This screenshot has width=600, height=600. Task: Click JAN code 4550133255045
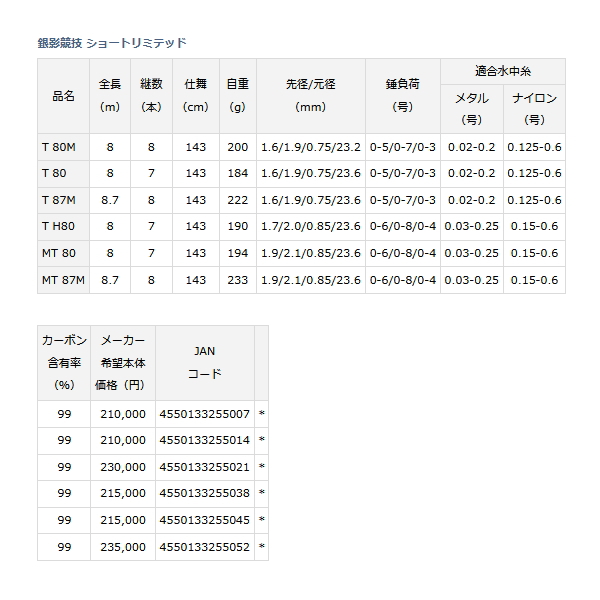pos(205,520)
